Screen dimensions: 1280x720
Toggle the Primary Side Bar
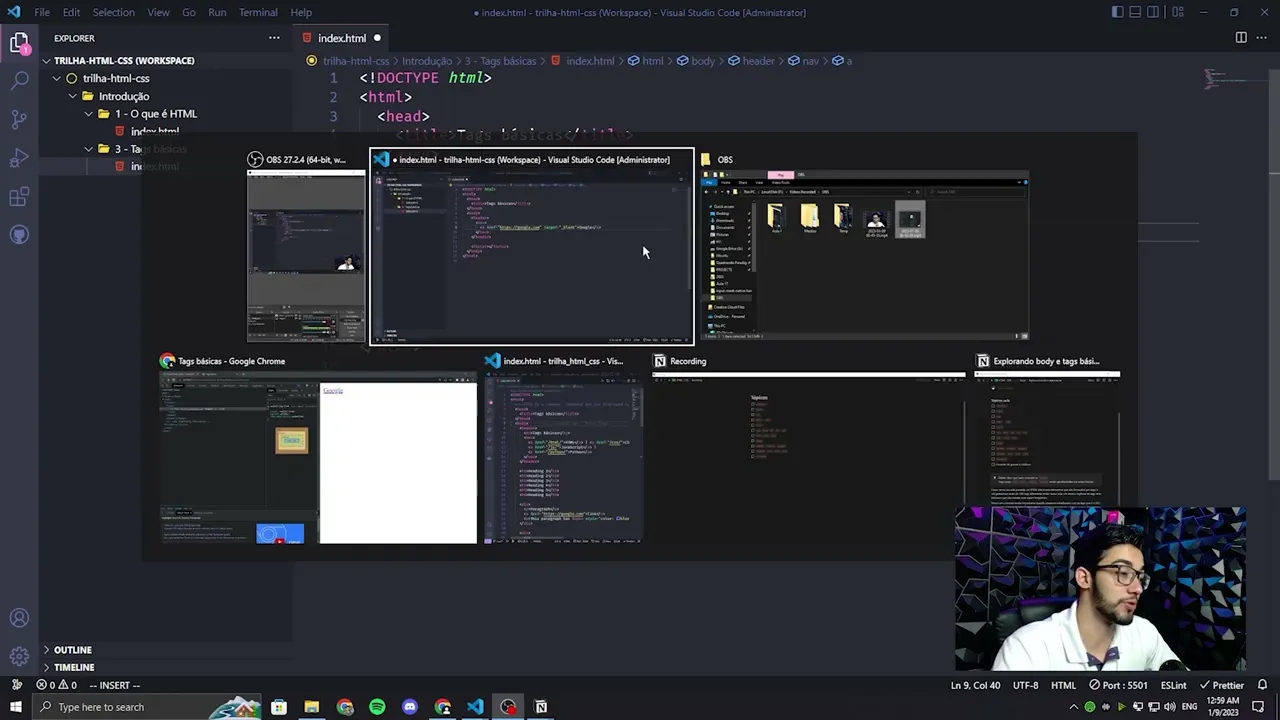click(1117, 12)
